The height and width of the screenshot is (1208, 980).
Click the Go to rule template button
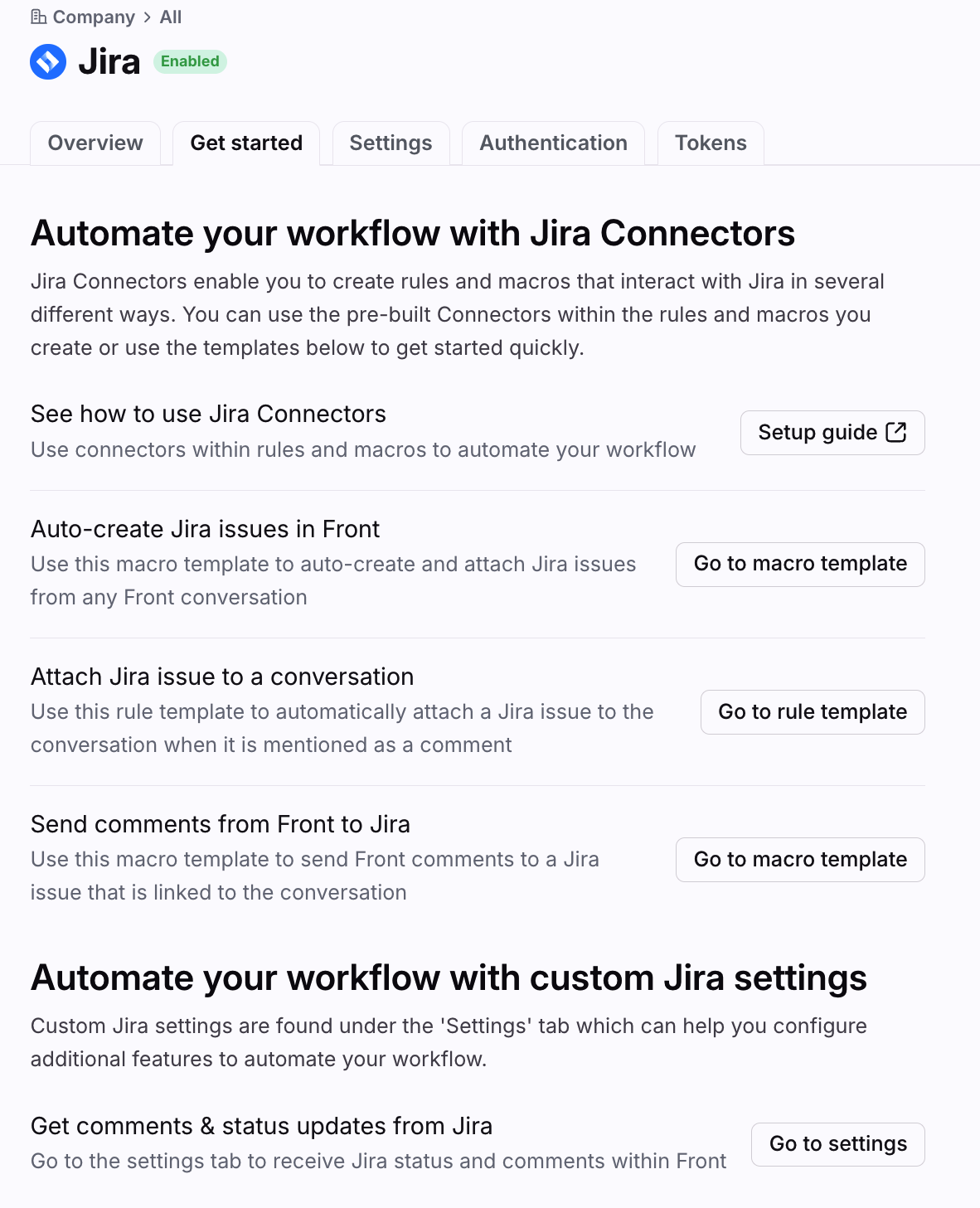tap(813, 712)
